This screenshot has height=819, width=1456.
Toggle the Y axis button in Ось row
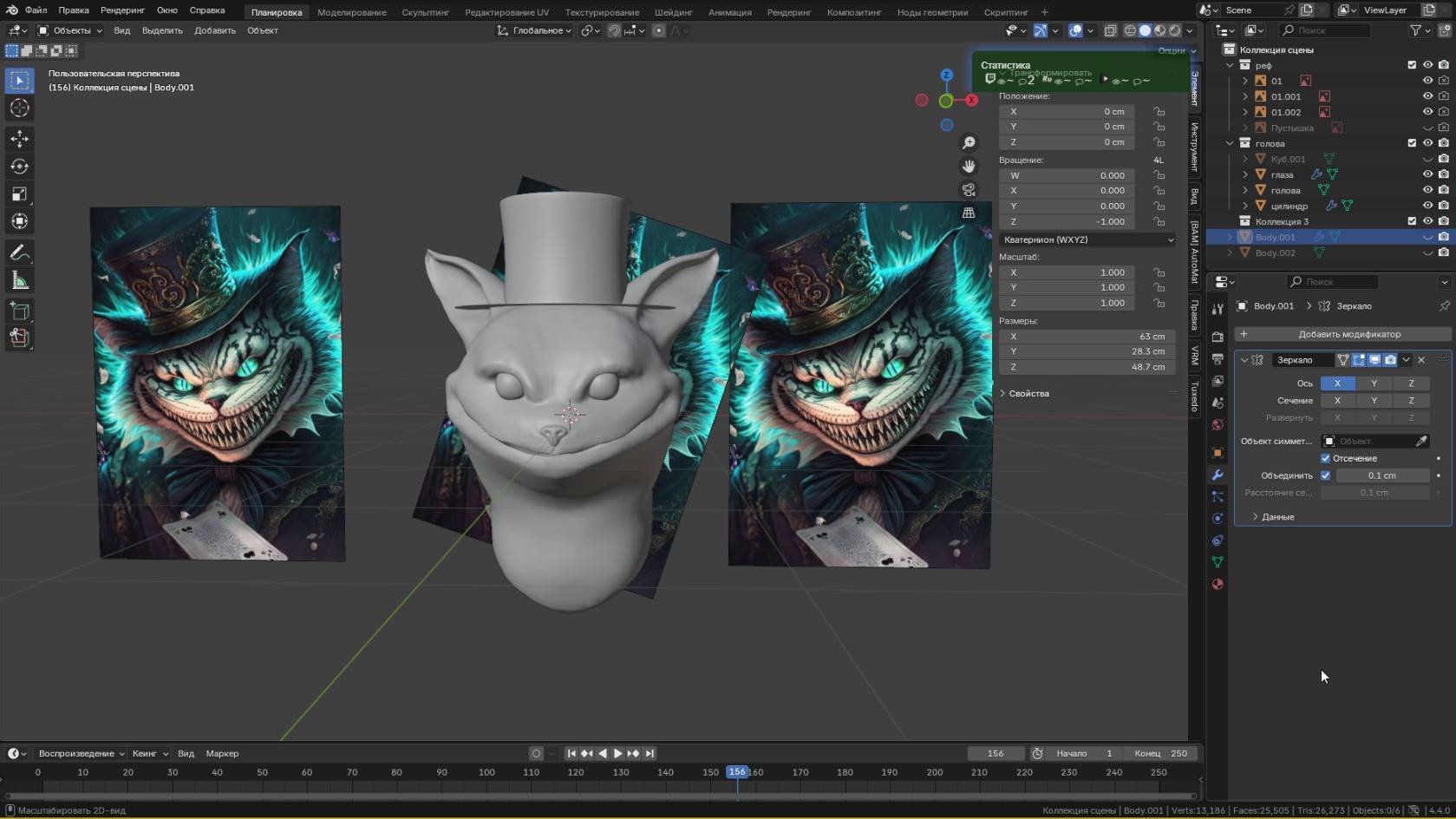tap(1374, 383)
